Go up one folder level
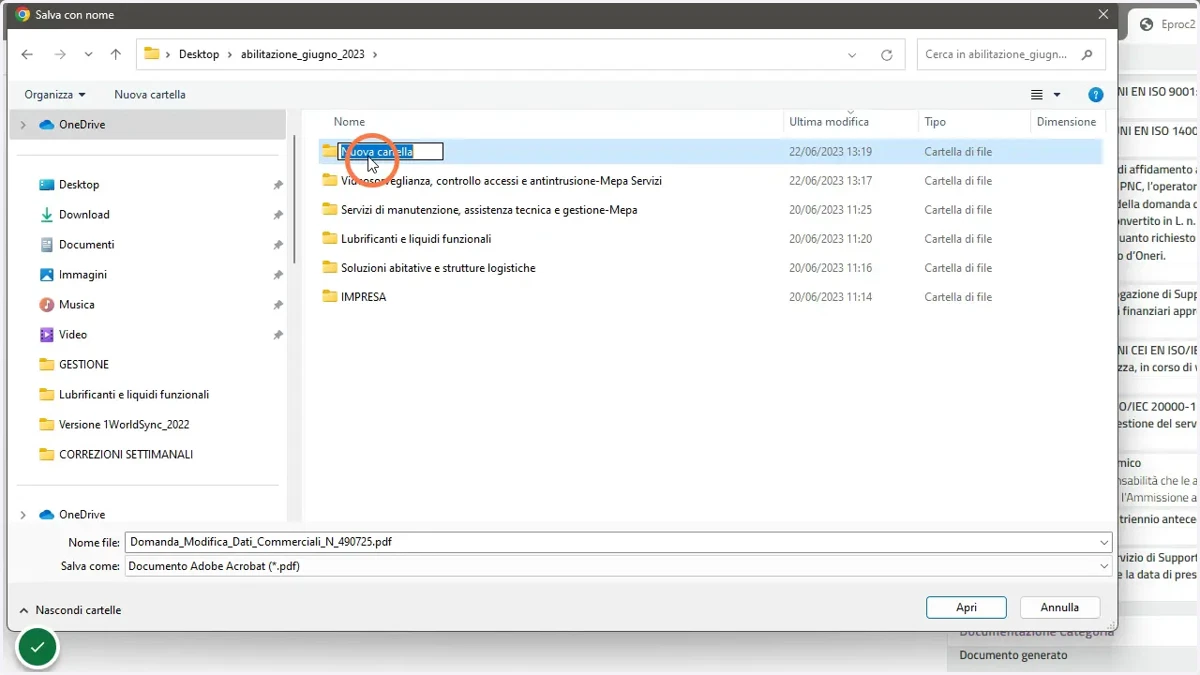 click(115, 55)
